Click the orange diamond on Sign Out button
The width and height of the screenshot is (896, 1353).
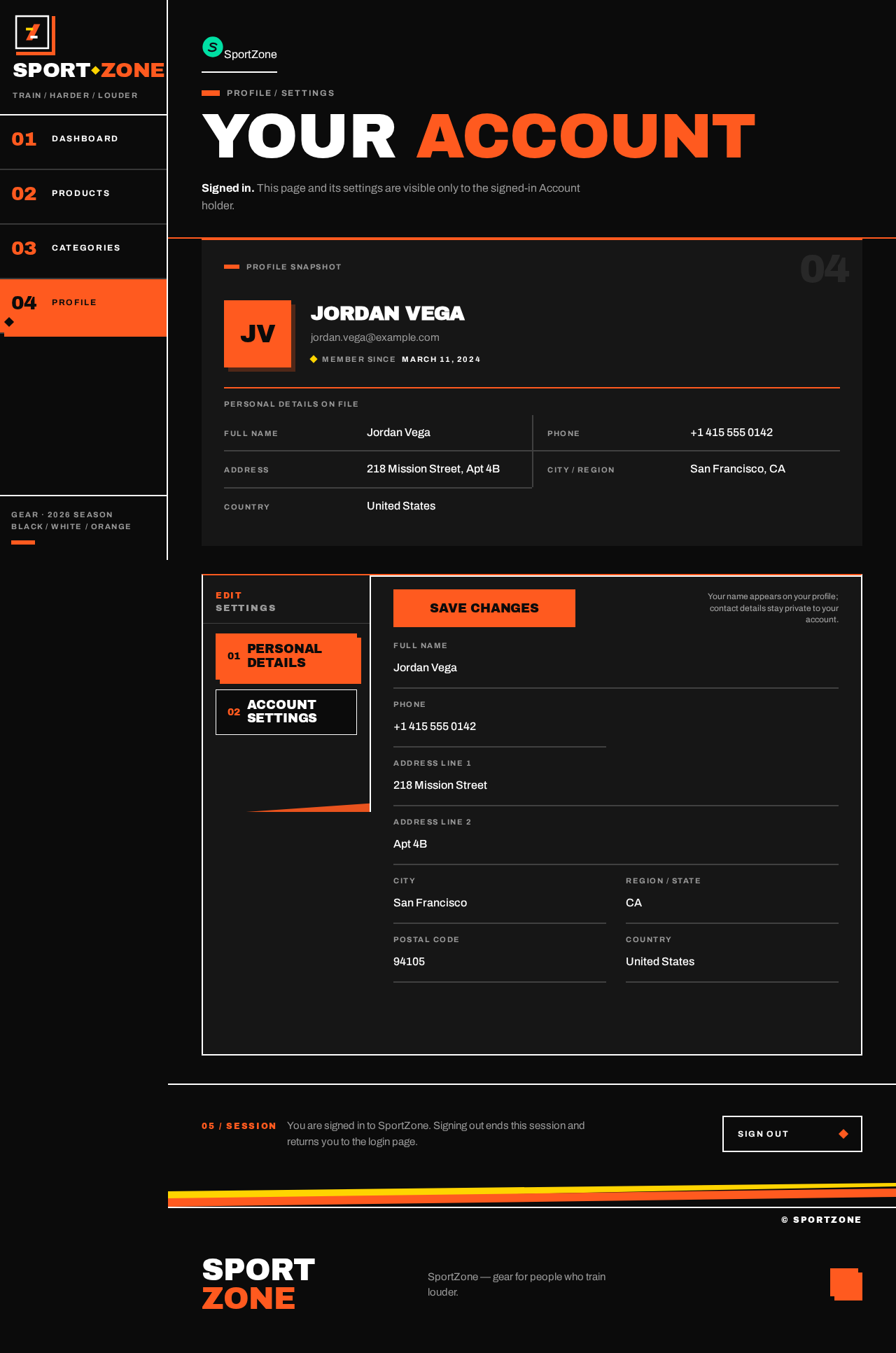843,1134
